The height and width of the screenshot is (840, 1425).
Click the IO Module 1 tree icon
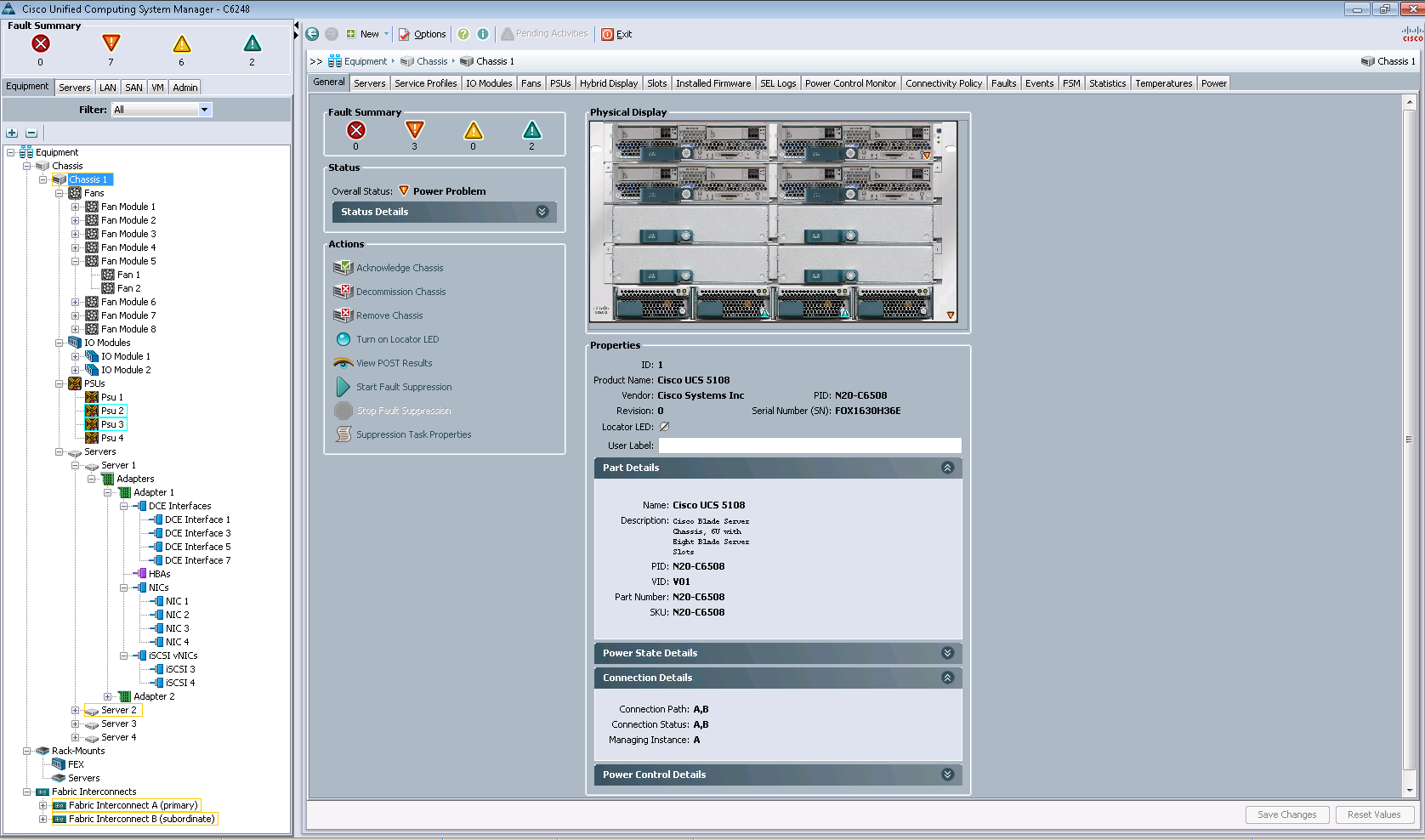click(x=92, y=356)
